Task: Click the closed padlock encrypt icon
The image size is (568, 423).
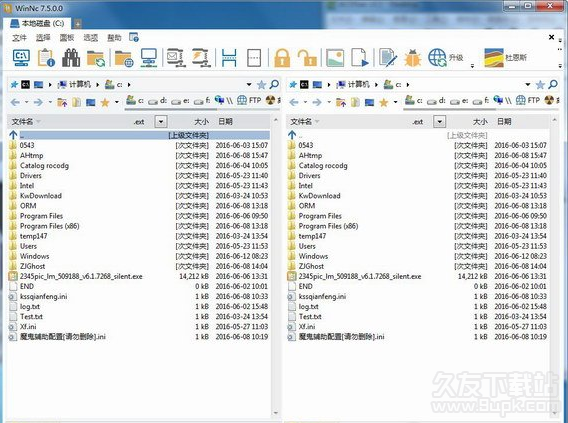Action: tap(282, 58)
